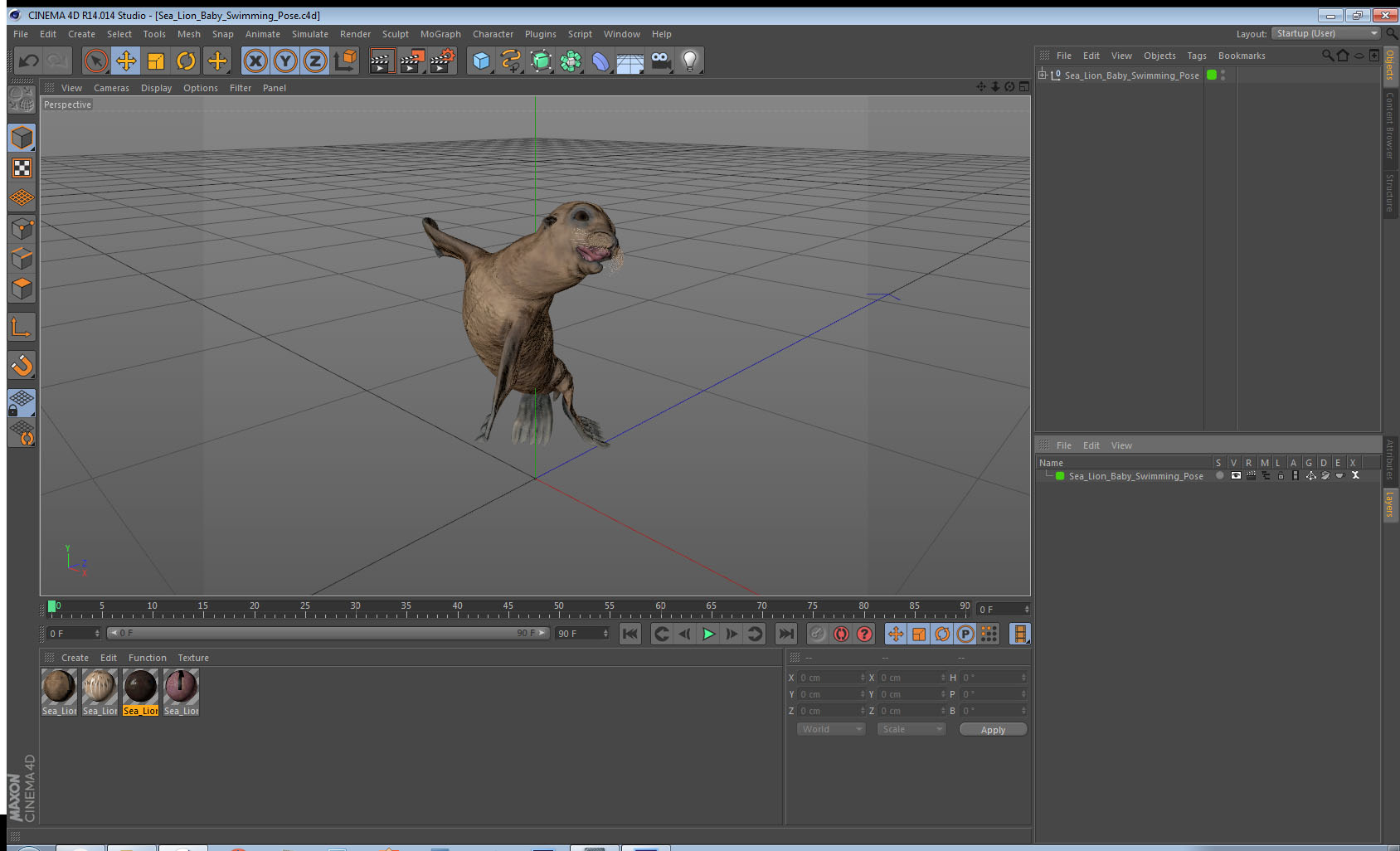Add a light bulb object
Viewport: 1400px width, 851px height.
(x=690, y=61)
